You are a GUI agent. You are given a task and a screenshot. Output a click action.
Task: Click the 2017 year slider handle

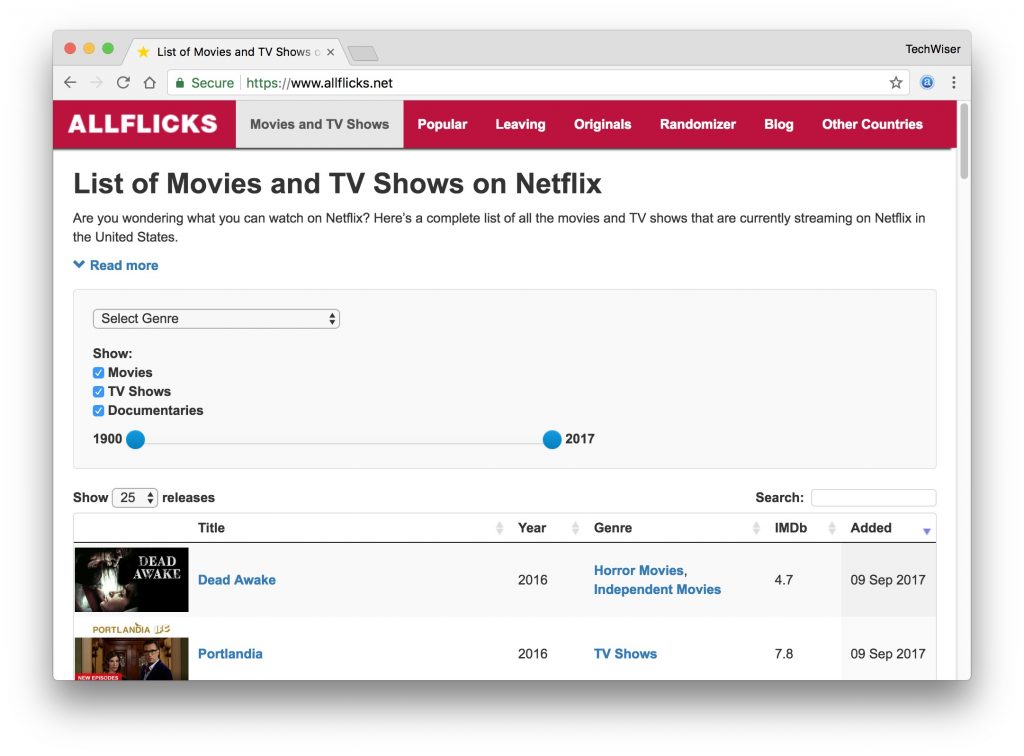552,439
